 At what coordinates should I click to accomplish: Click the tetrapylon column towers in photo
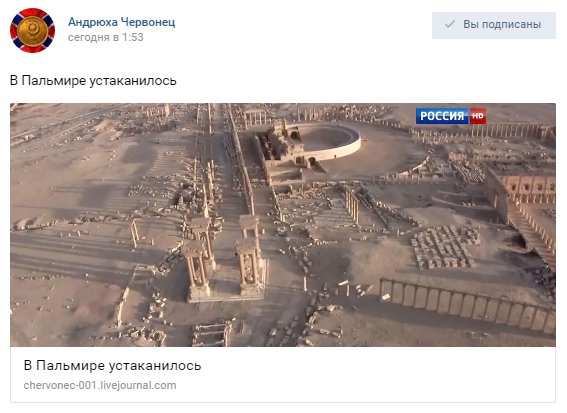tap(226, 255)
